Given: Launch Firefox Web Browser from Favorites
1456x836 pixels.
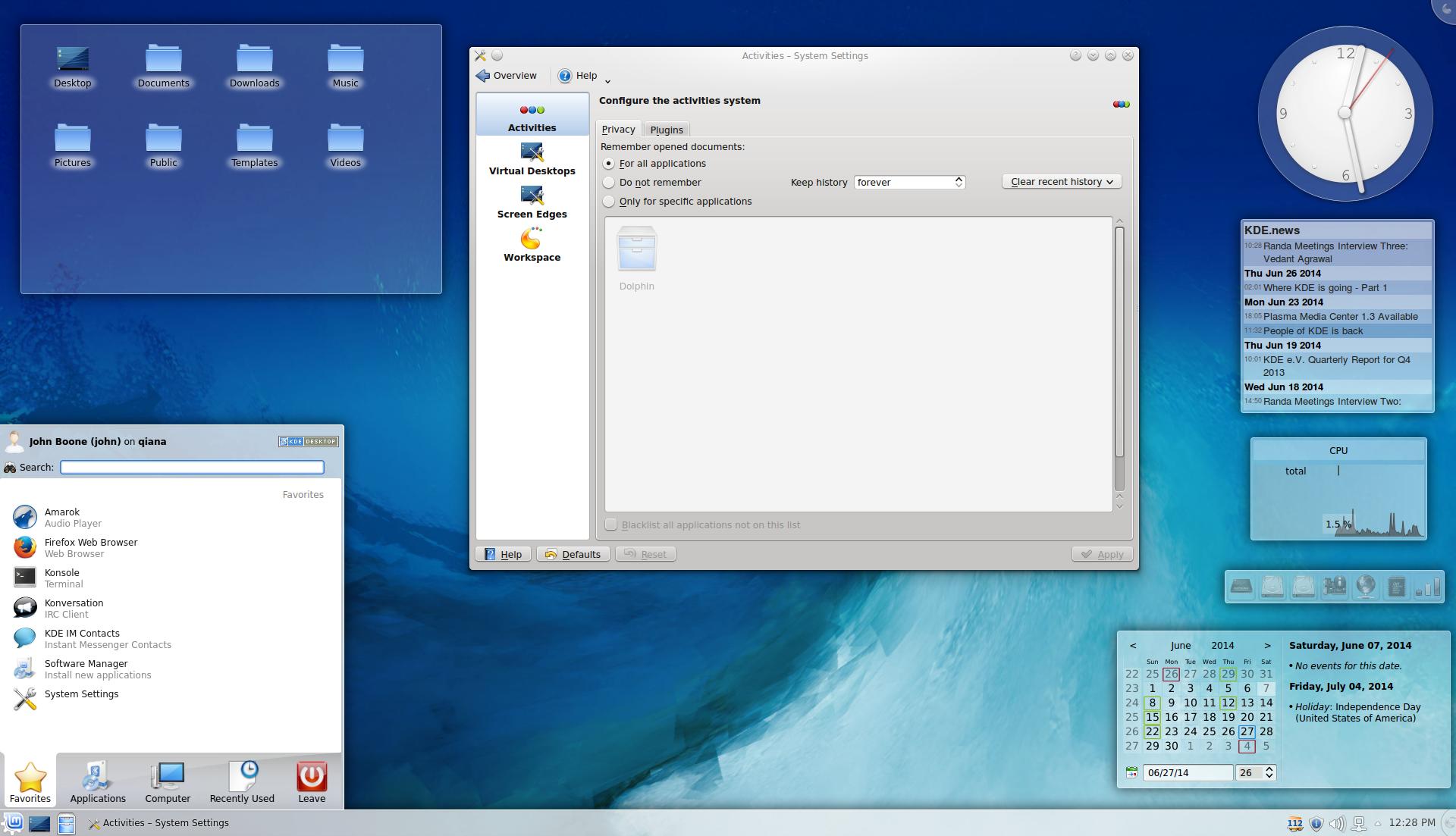Looking at the screenshot, I should pos(171,548).
